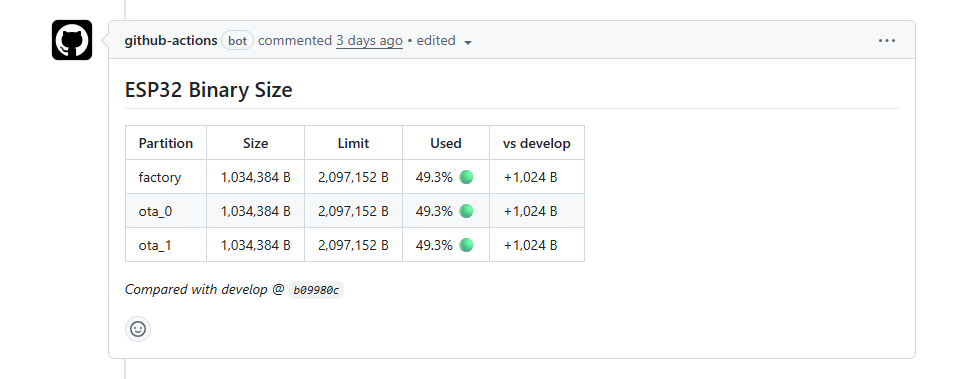Select the factory row limit 2,097,152 B
Screen dimensions: 961x379
[354, 177]
